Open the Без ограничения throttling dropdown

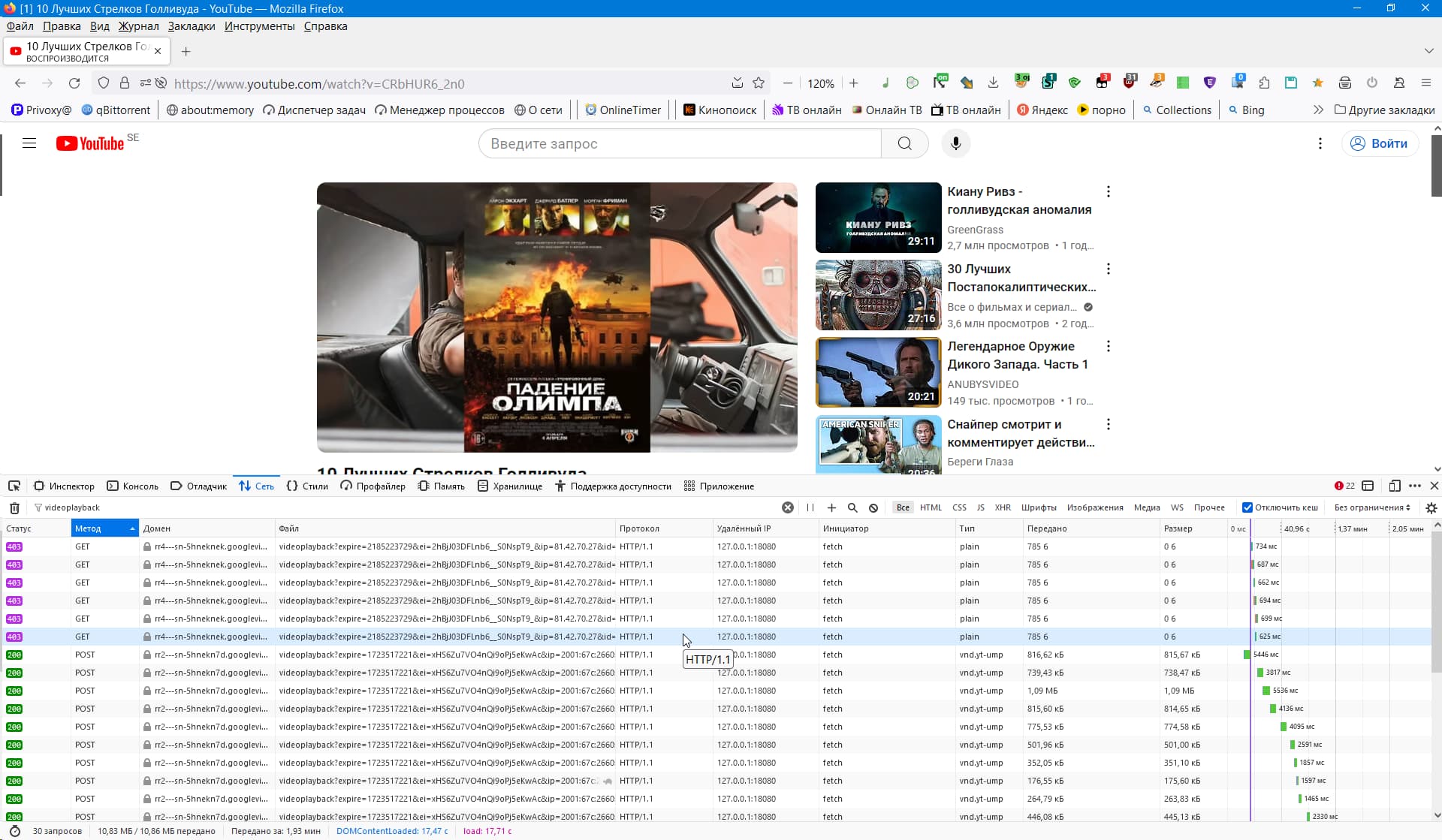[x=1372, y=507]
